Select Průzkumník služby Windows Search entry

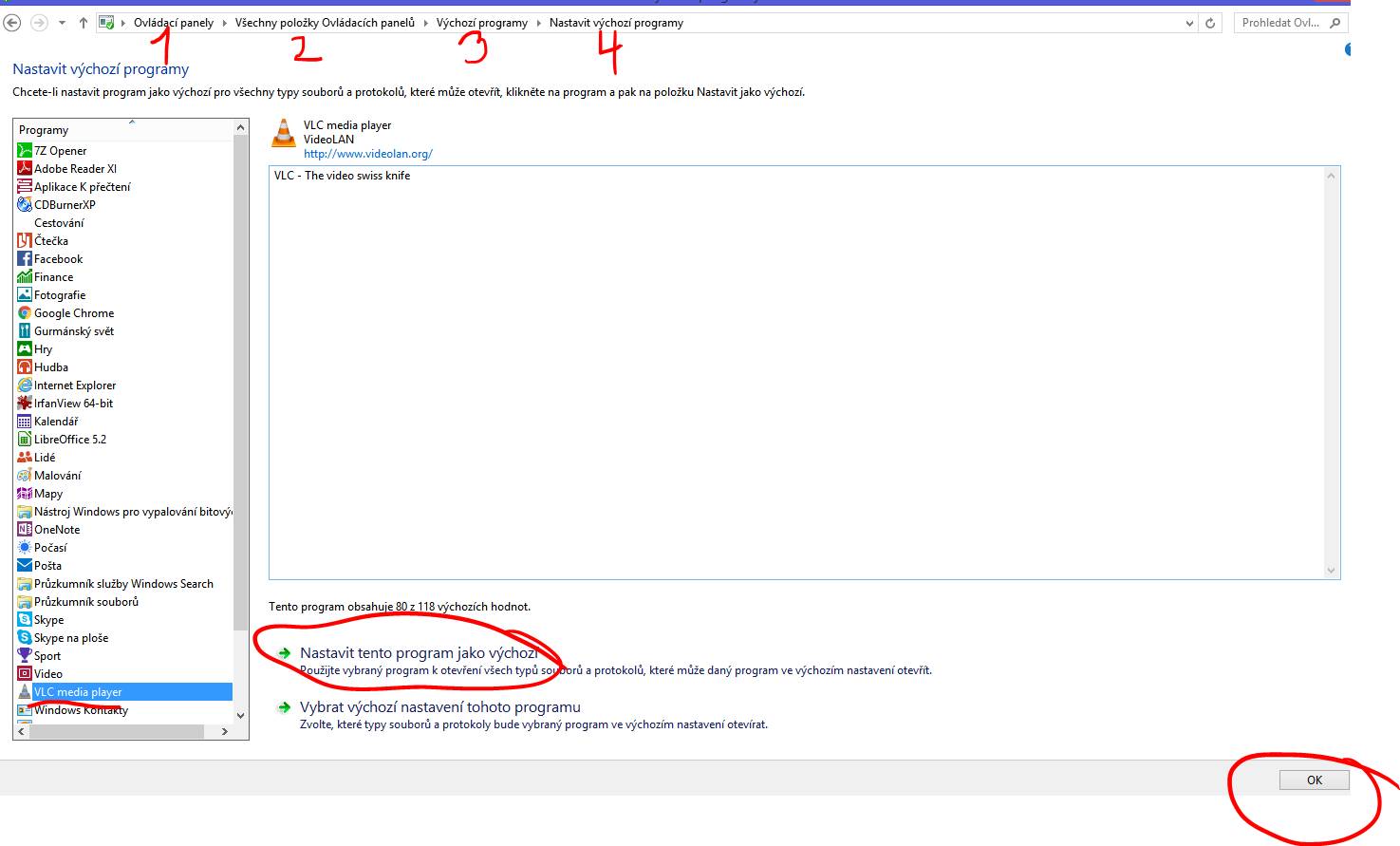[123, 583]
